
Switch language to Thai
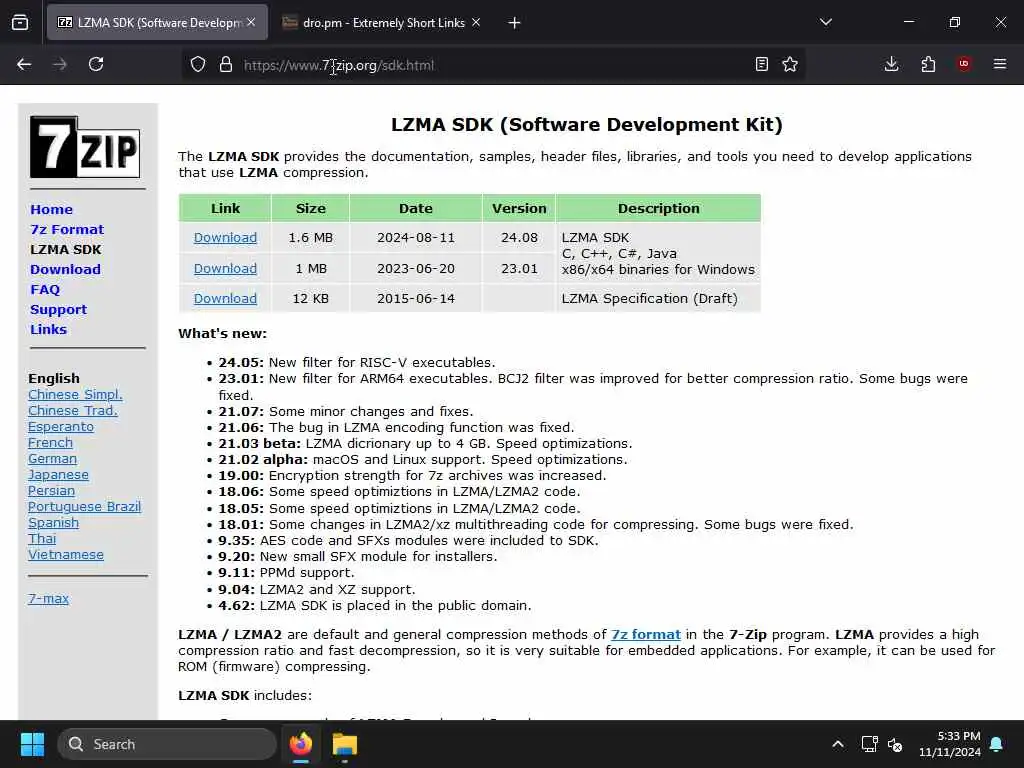pyautogui.click(x=42, y=539)
